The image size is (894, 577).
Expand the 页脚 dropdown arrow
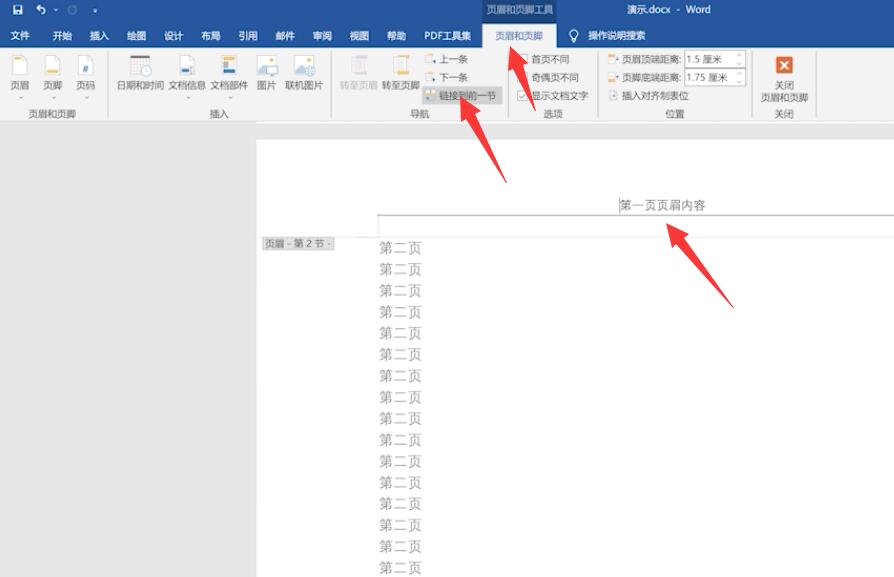click(x=53, y=98)
